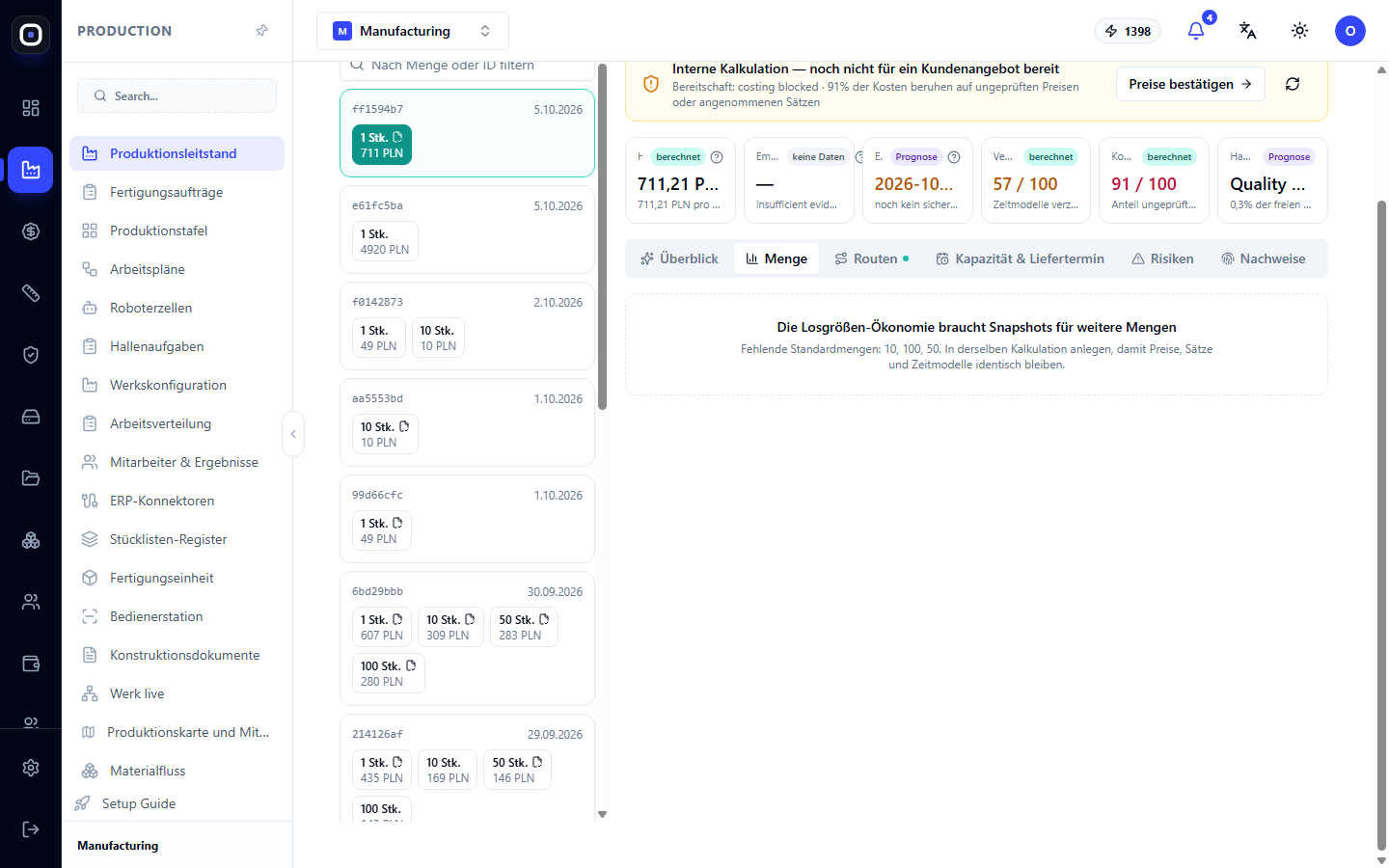The image size is (1389, 868).
Task: Open the dashboard grid icon in left rail
Action: [x=31, y=108]
